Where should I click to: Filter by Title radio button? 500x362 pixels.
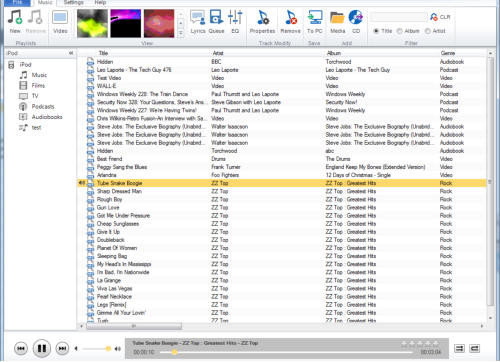(376, 31)
